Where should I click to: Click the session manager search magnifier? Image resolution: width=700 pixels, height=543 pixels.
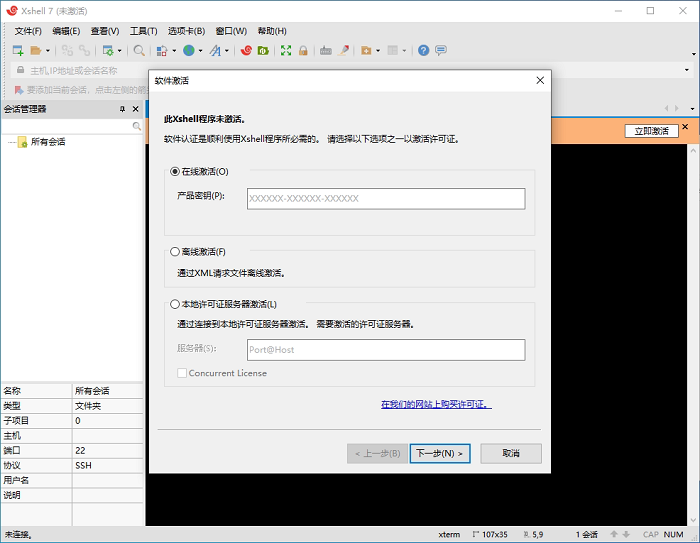click(137, 126)
